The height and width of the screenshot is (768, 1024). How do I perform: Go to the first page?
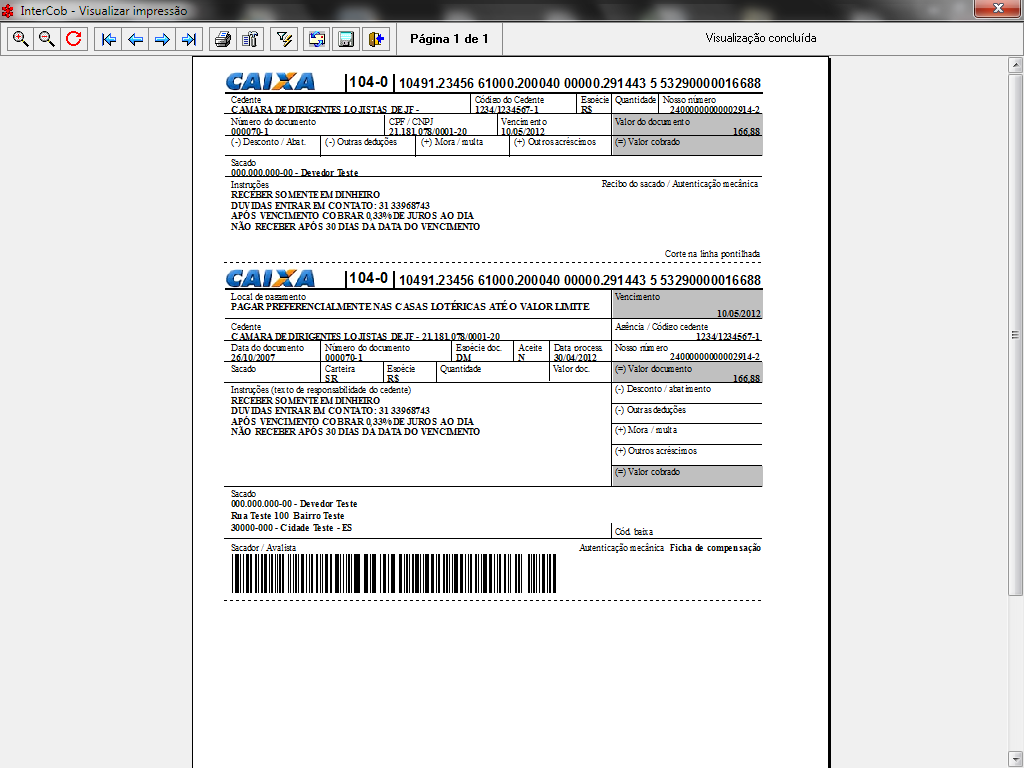coord(108,39)
